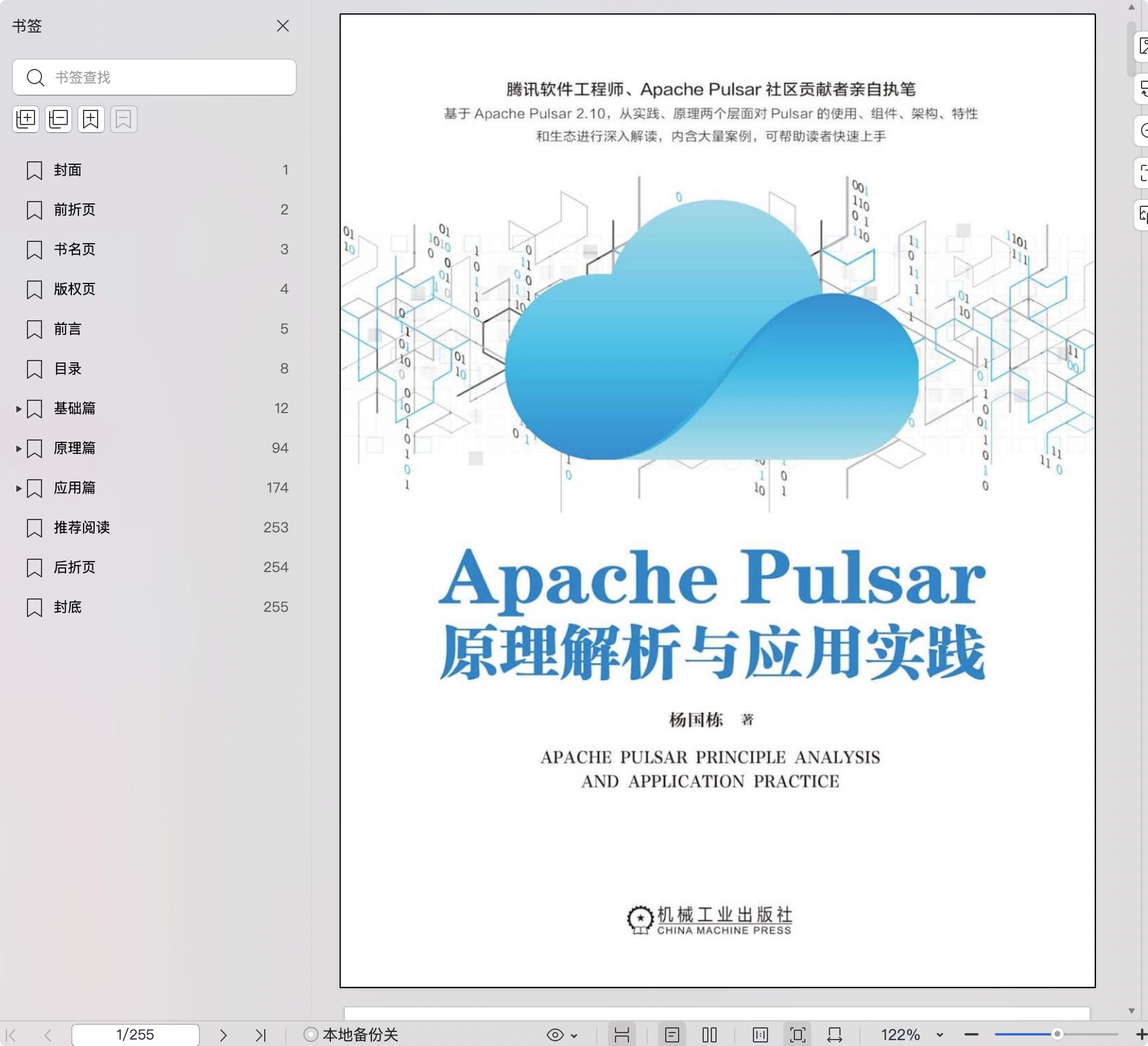Toggle continuous scrolling view icon
Image resolution: width=1148 pixels, height=1046 pixels.
[x=622, y=1035]
